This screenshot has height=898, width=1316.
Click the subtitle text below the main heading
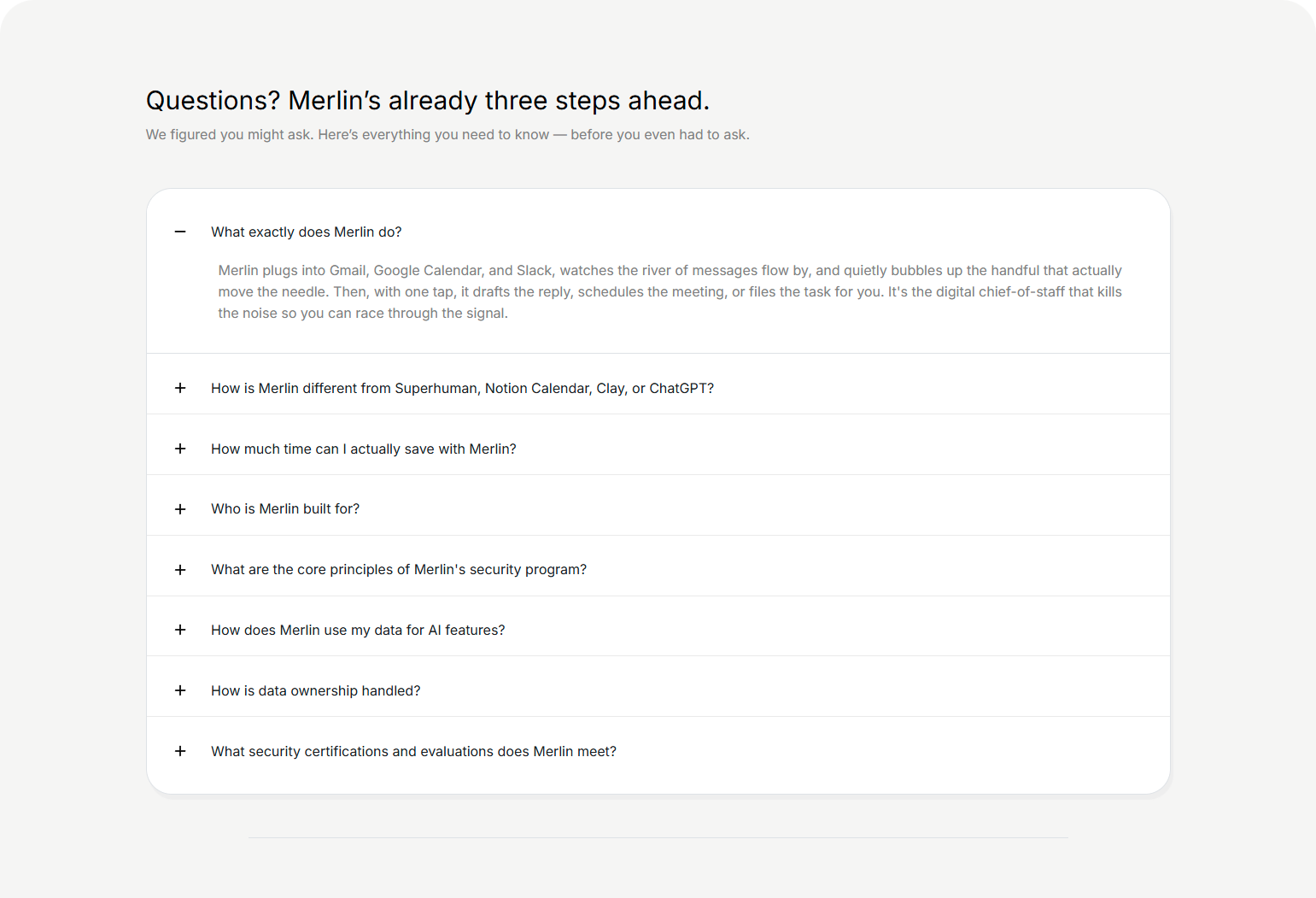click(447, 134)
